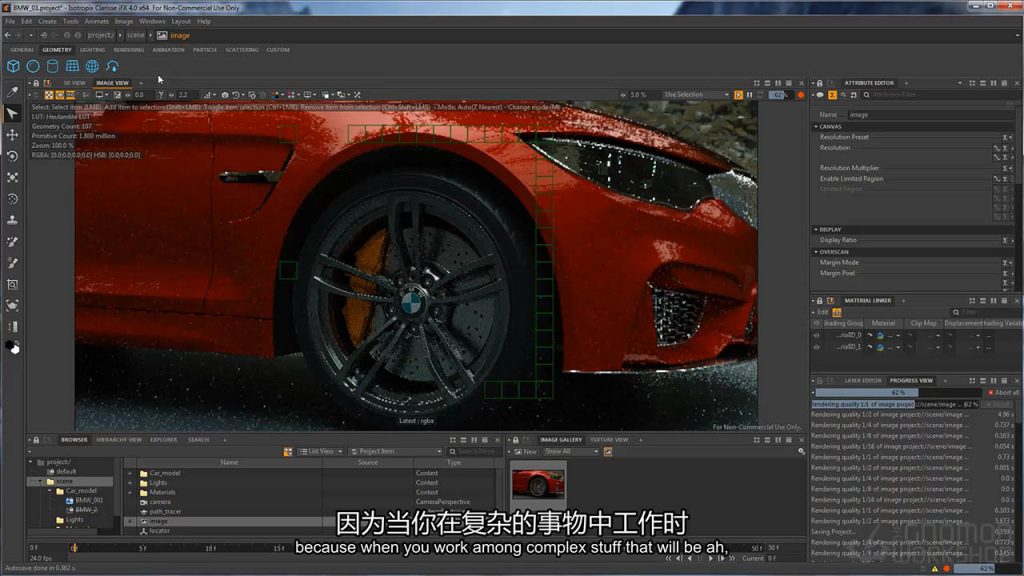This screenshot has width=1024, height=576.
Task: Open the Animate menu
Action: pos(97,21)
